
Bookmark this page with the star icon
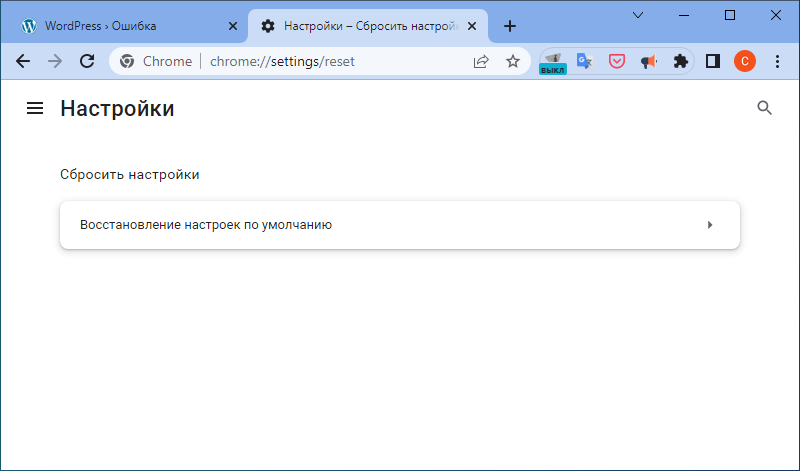click(513, 61)
